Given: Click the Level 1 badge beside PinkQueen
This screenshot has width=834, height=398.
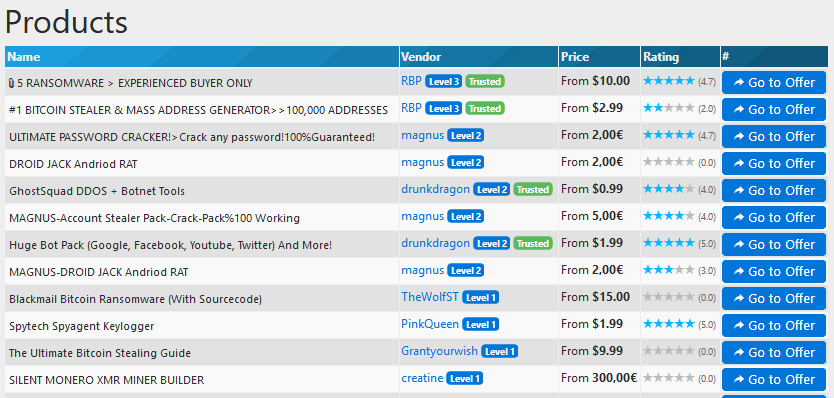Looking at the screenshot, I should click(x=480, y=325).
